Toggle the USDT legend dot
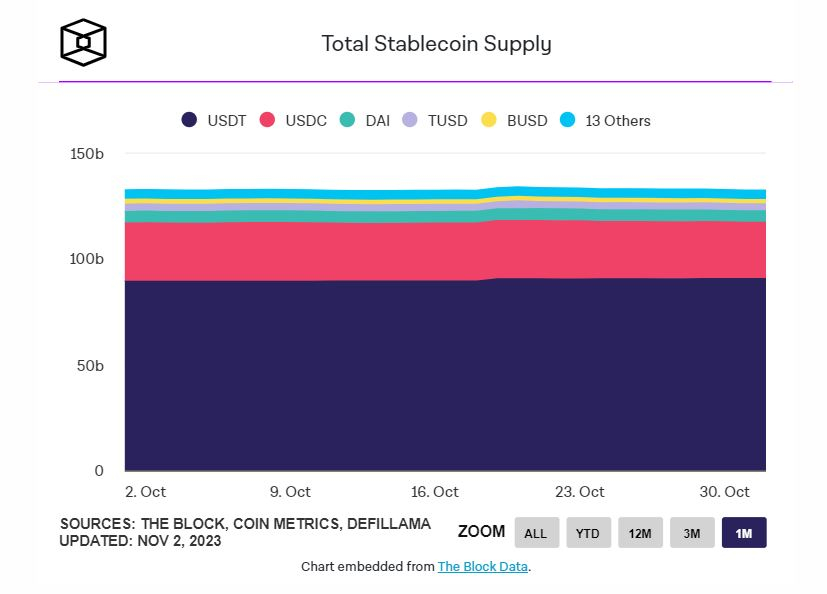 189,120
